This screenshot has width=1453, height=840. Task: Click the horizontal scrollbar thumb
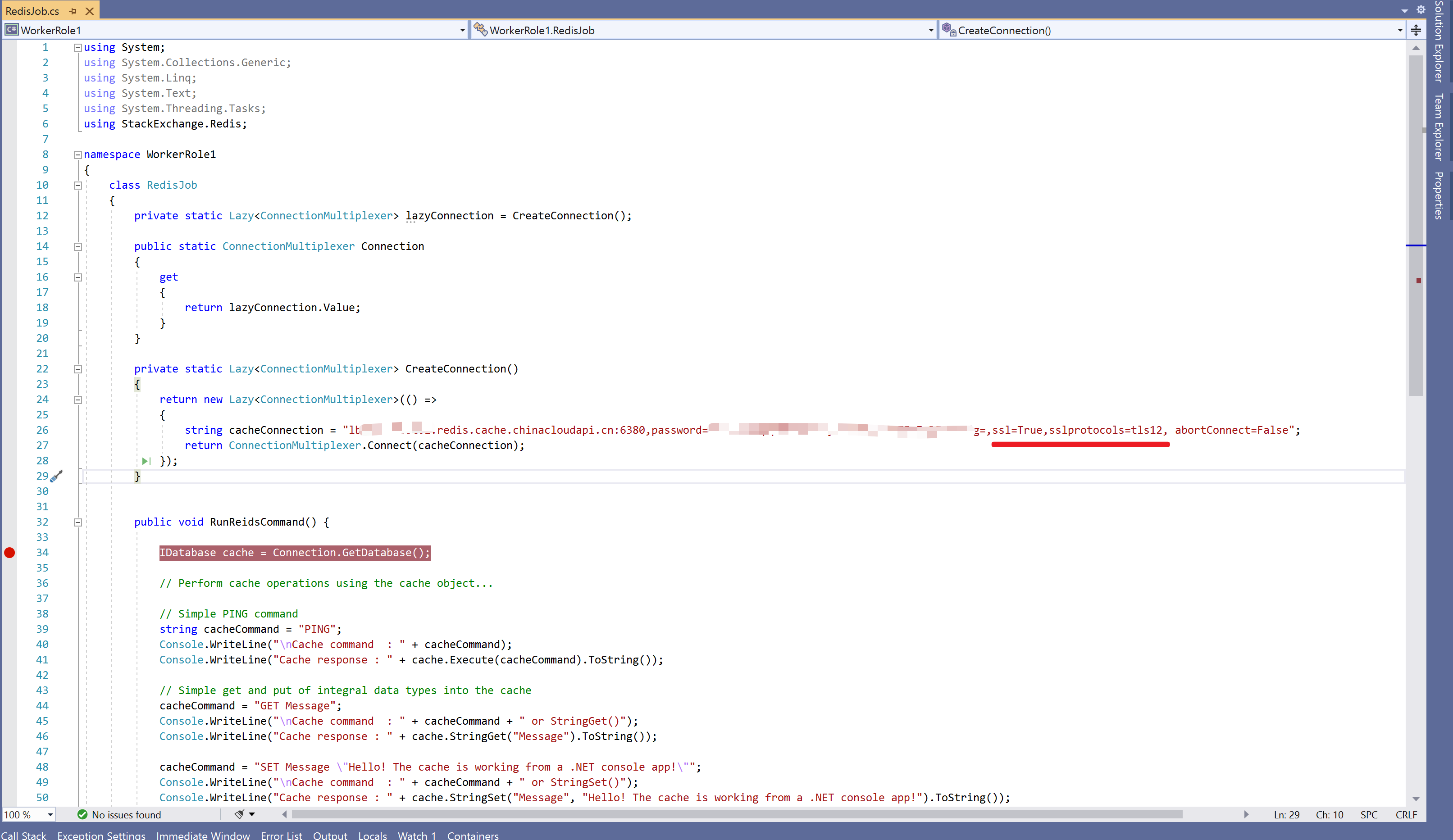tap(737, 814)
